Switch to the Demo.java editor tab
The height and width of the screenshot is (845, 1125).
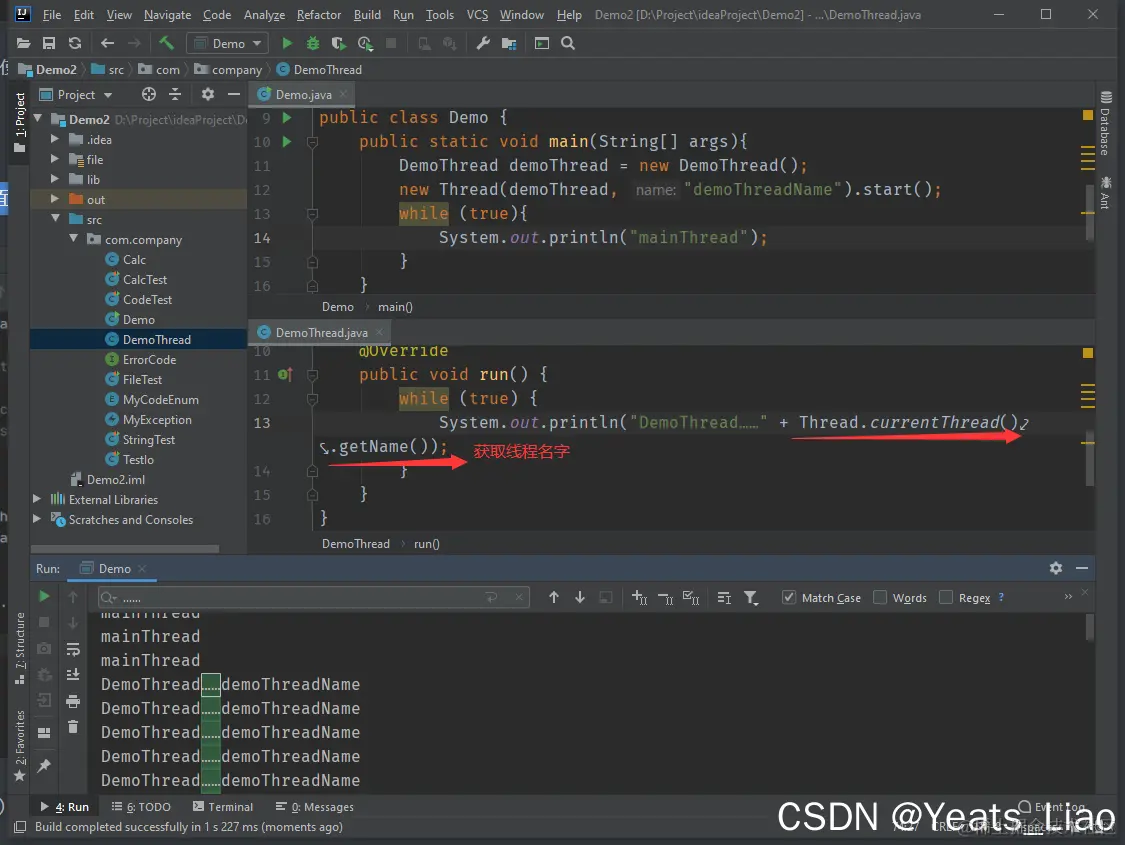pyautogui.click(x=302, y=95)
